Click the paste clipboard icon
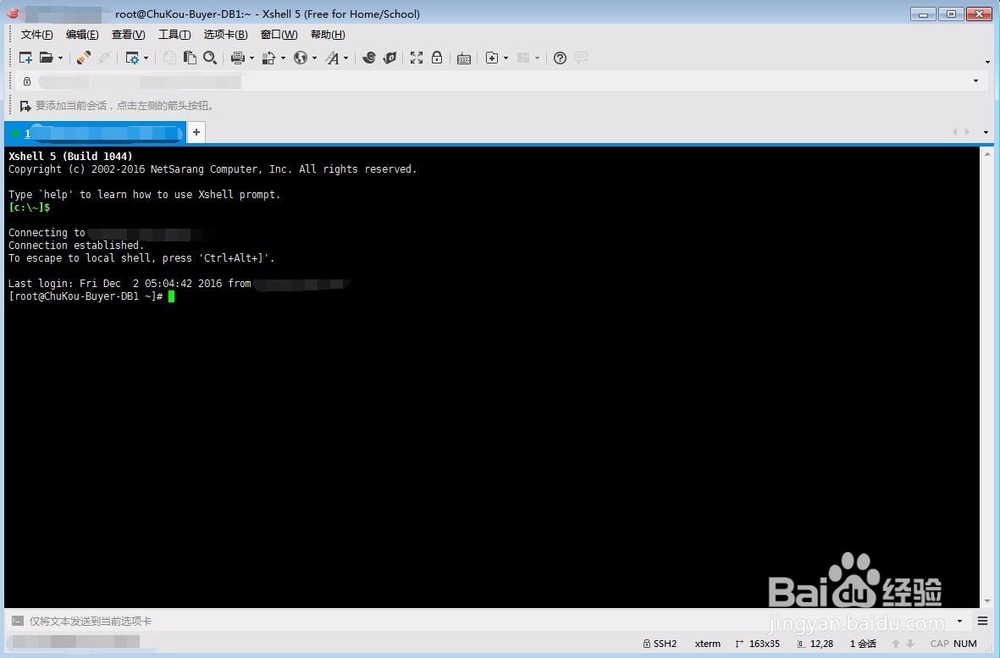Image resolution: width=1000 pixels, height=658 pixels. click(x=189, y=58)
